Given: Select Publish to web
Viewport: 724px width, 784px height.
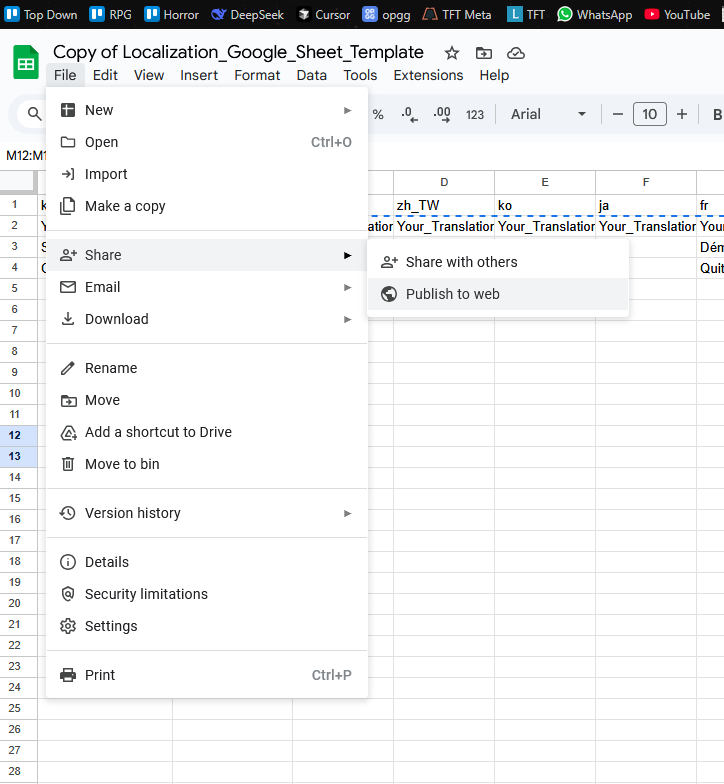Looking at the screenshot, I should coord(498,294).
